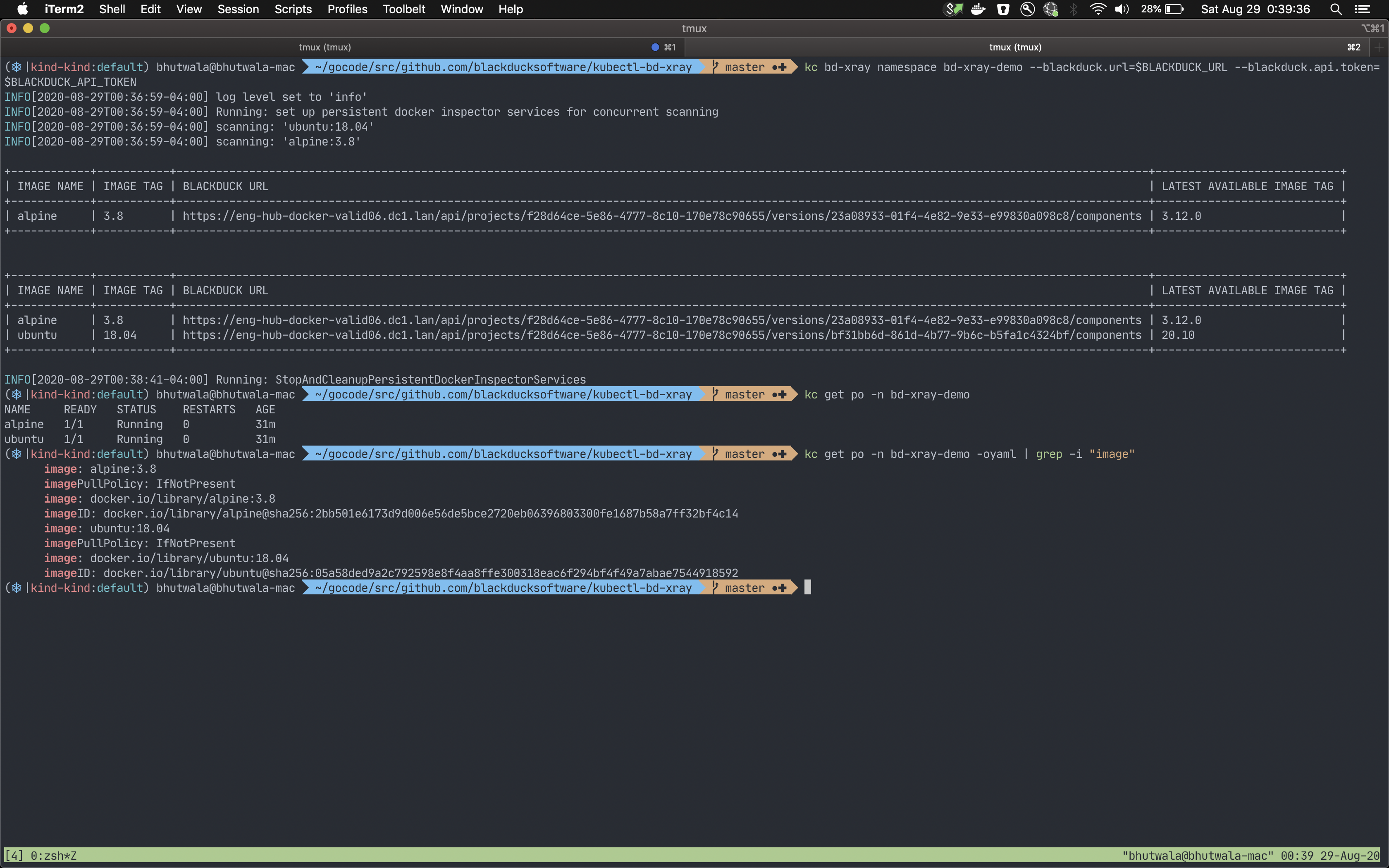Open the Apple menu
This screenshot has width=1389, height=868.
pos(22,9)
